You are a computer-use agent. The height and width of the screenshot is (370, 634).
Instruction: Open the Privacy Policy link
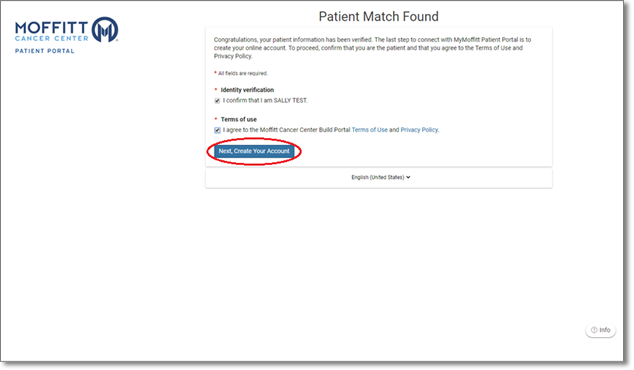[419, 130]
